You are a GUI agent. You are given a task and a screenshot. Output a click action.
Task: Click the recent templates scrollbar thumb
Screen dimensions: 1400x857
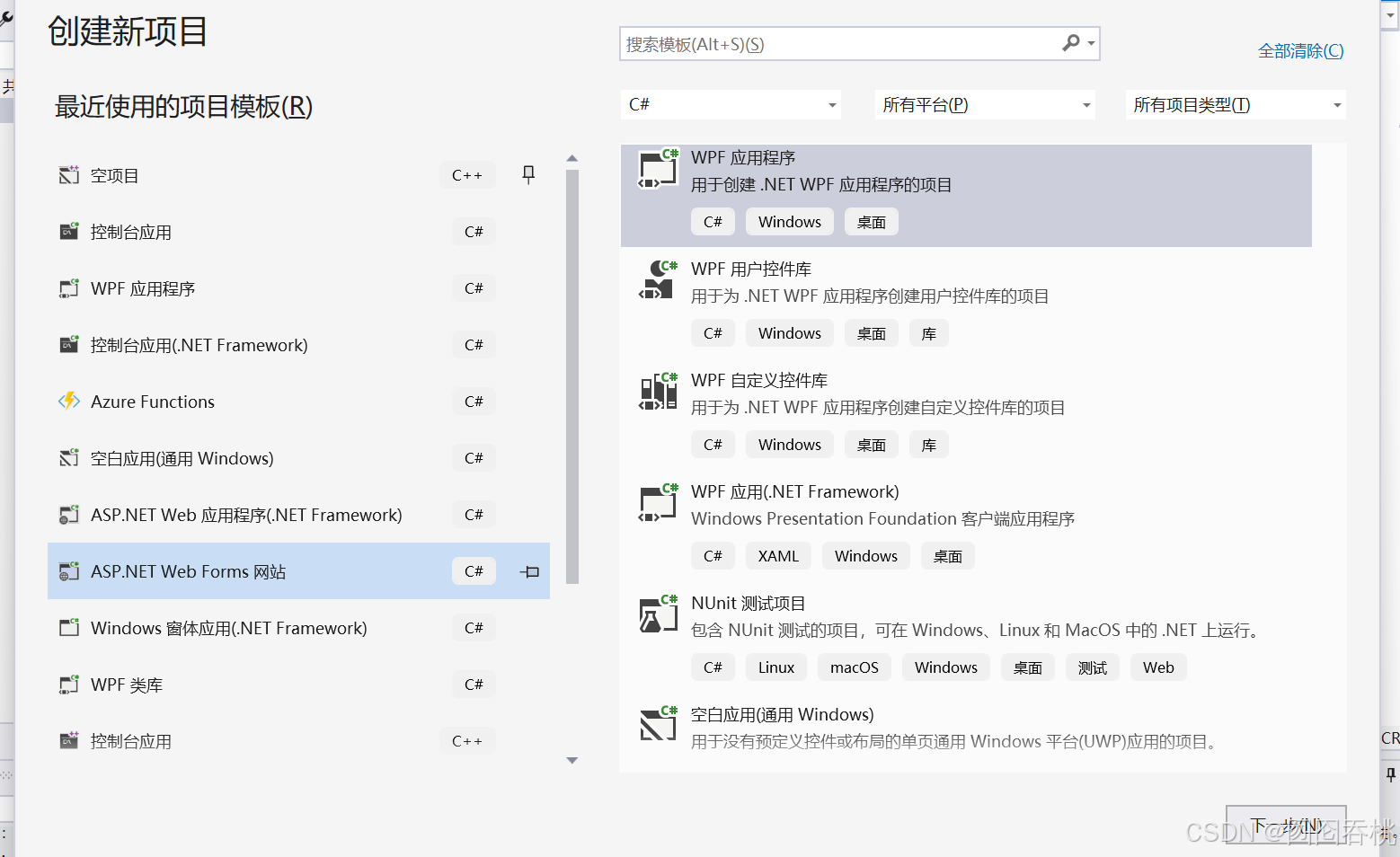coord(572,377)
